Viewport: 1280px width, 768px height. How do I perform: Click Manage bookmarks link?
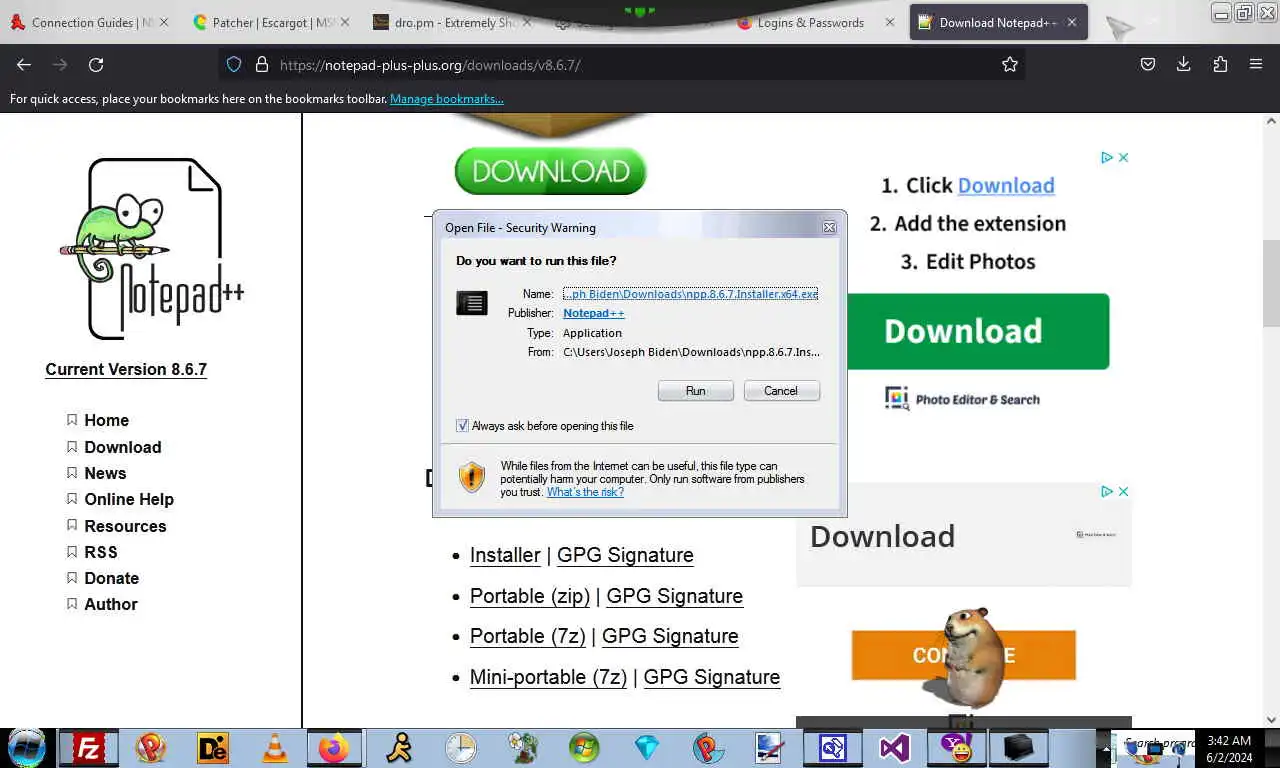click(x=447, y=99)
